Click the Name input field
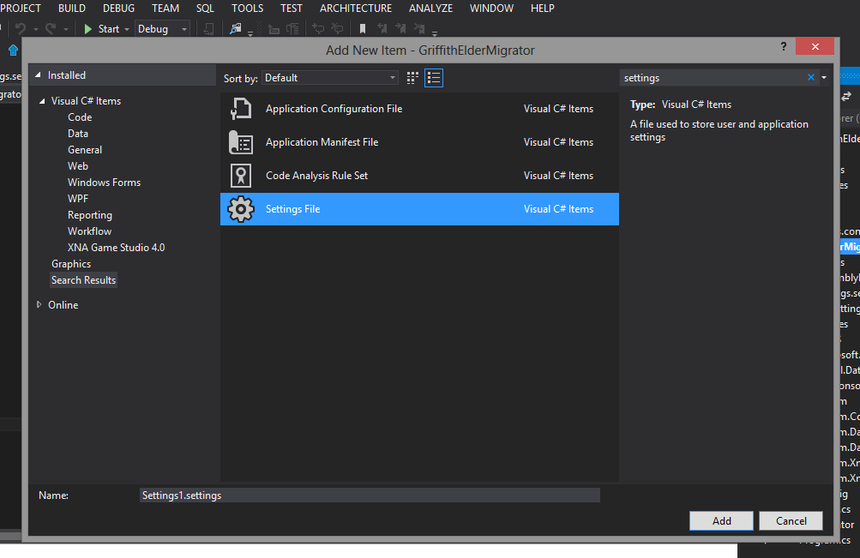The height and width of the screenshot is (558, 860). [x=369, y=495]
